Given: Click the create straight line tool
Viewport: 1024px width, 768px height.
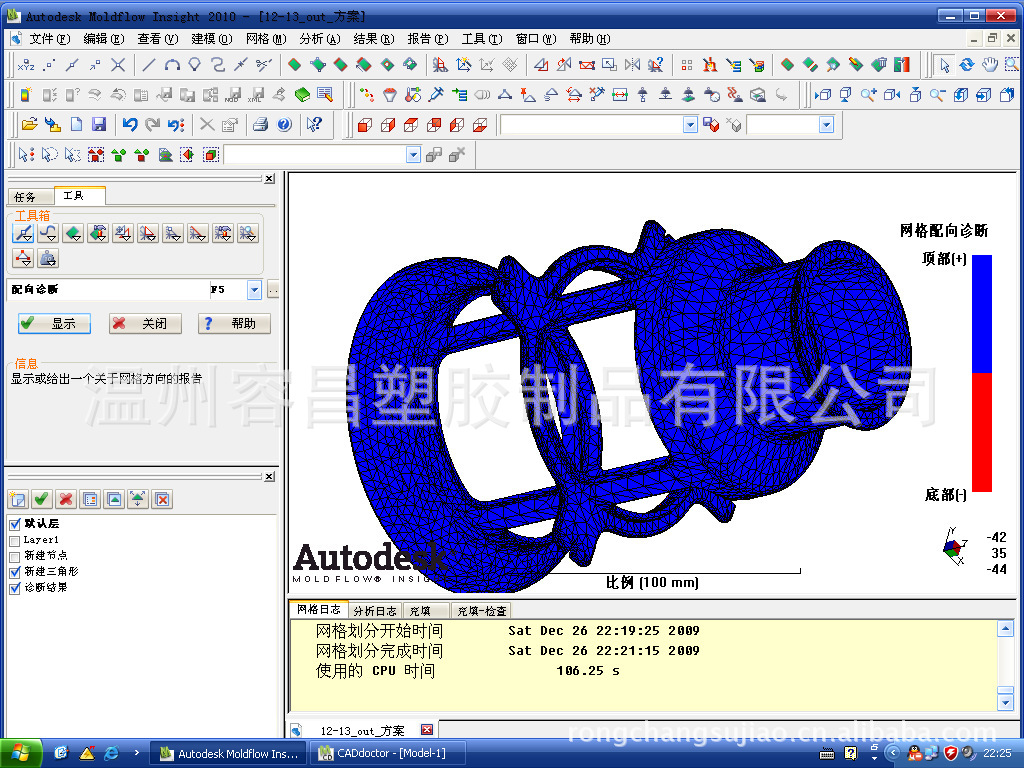Looking at the screenshot, I should coord(149,65).
